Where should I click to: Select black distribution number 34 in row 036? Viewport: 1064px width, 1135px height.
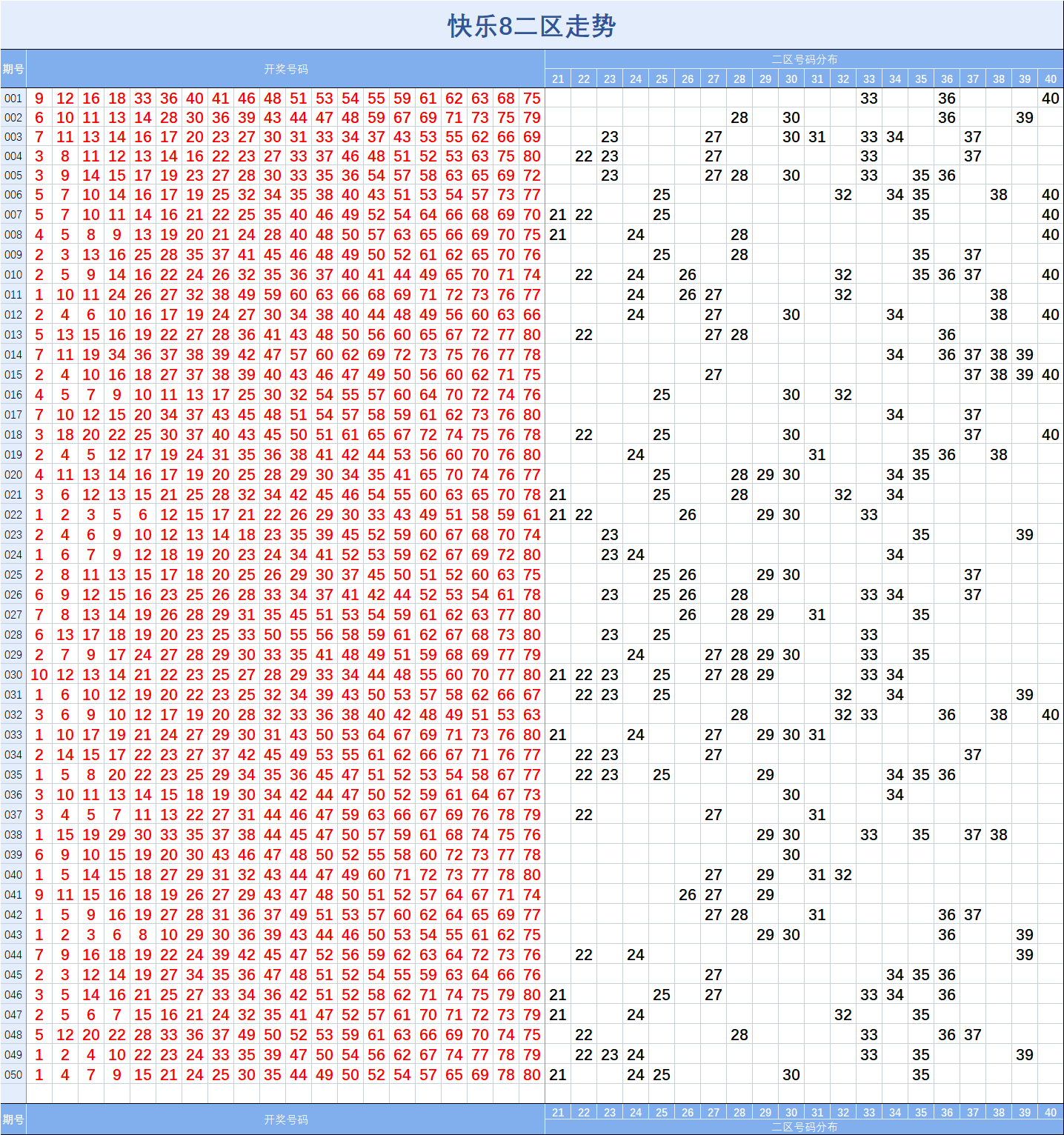(895, 795)
